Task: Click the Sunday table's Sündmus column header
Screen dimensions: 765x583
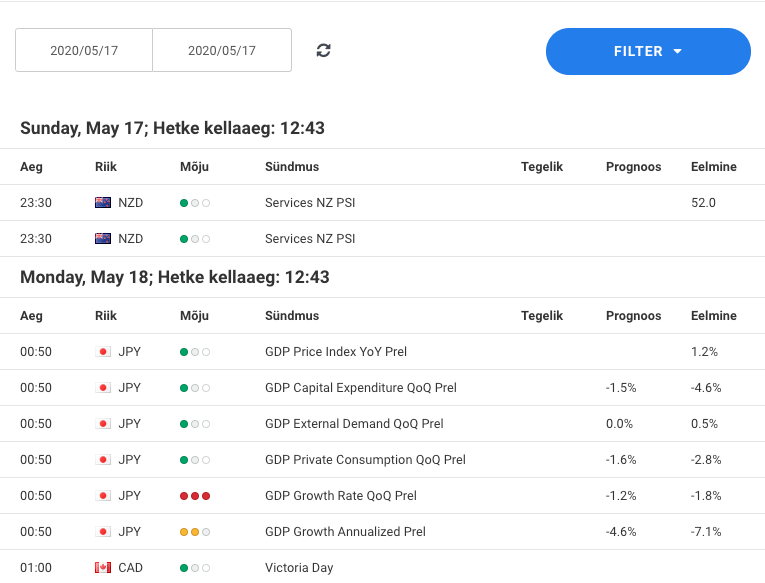Action: [292, 167]
